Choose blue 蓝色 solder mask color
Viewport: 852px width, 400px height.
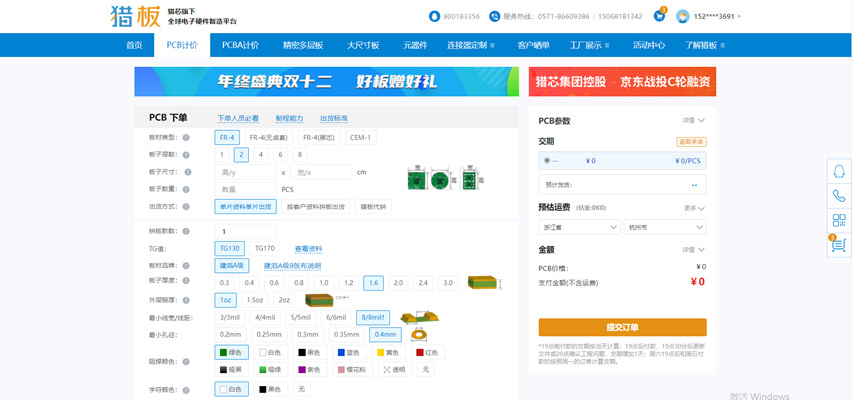point(348,352)
